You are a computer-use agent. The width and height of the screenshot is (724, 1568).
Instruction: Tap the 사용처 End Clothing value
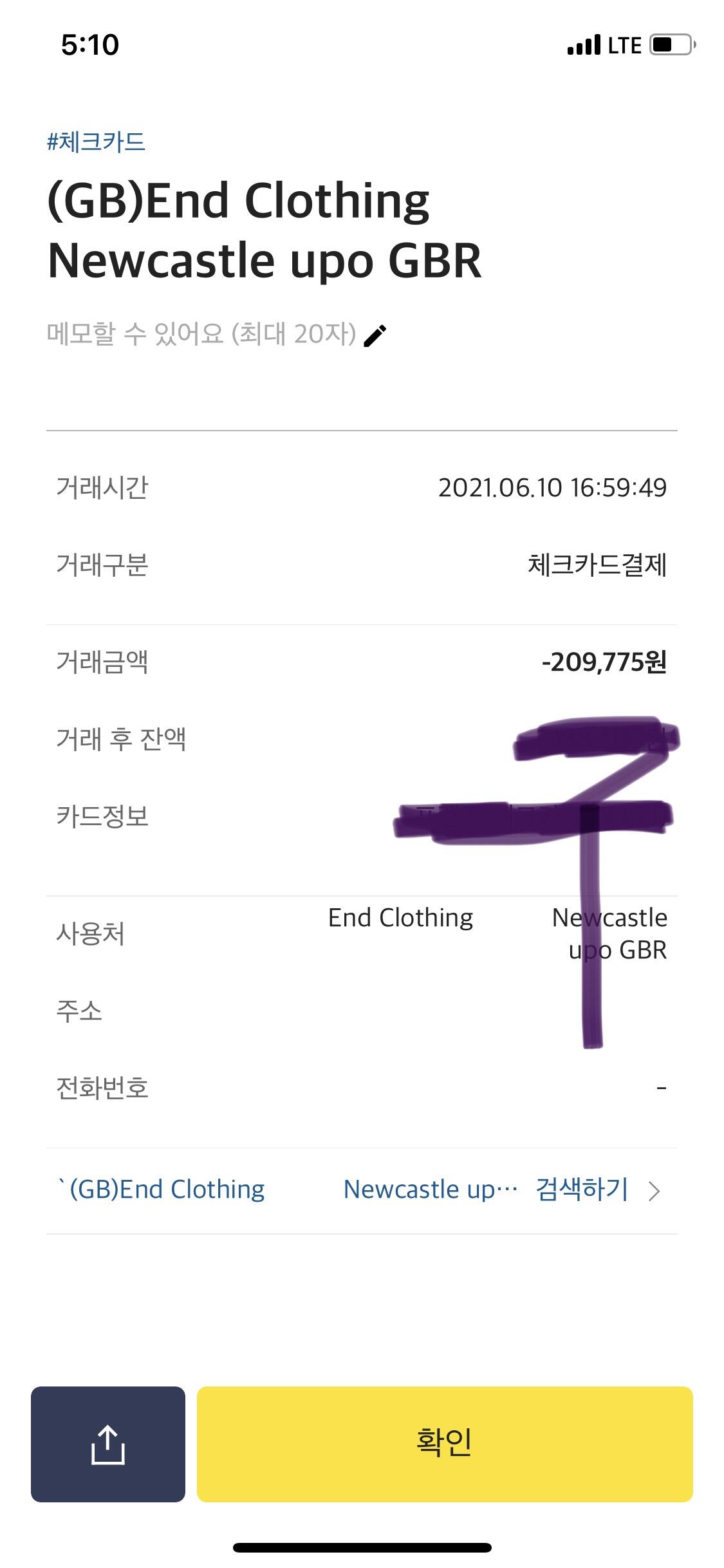coord(400,918)
